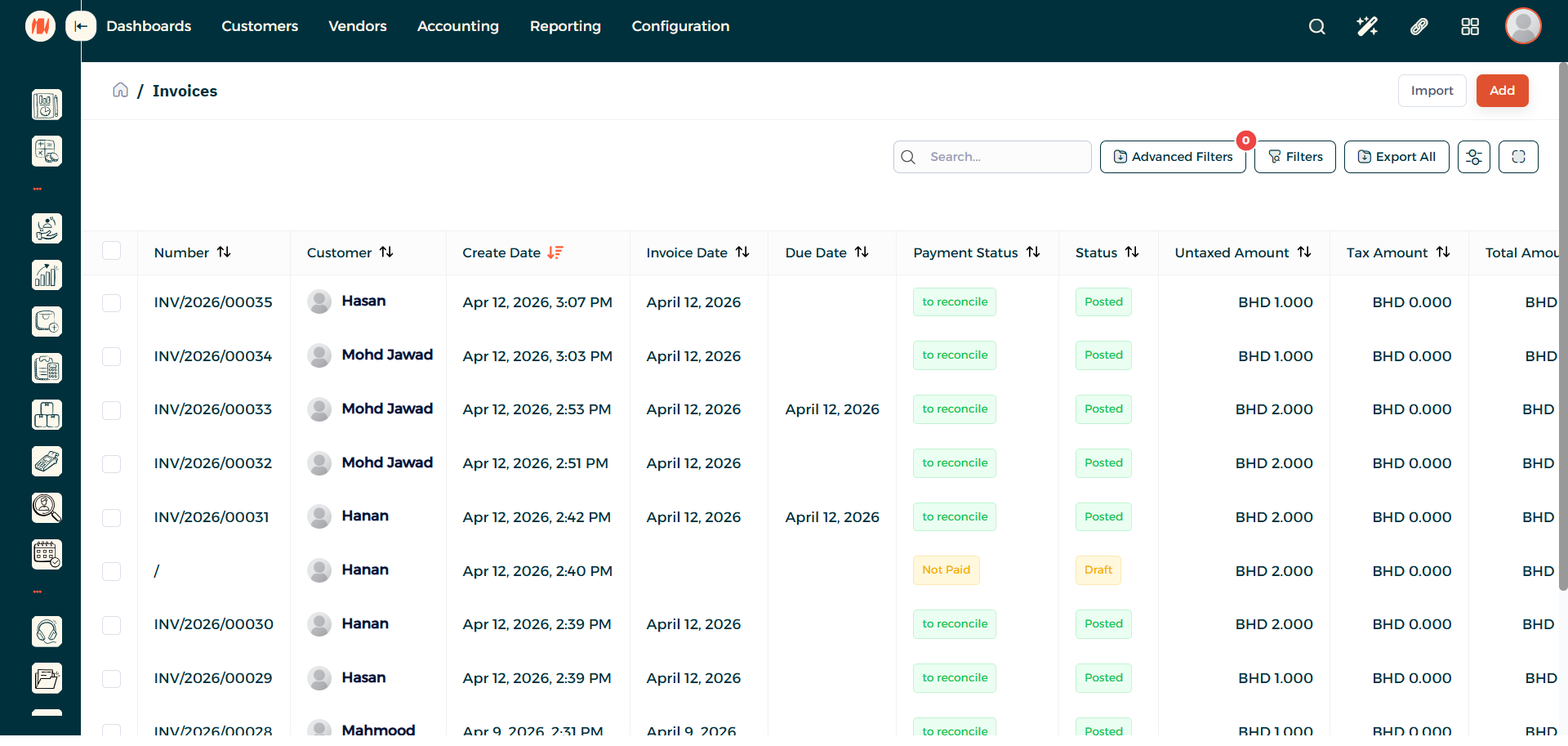Click the home icon in breadcrumb
This screenshot has width=1568, height=746.
coord(120,90)
